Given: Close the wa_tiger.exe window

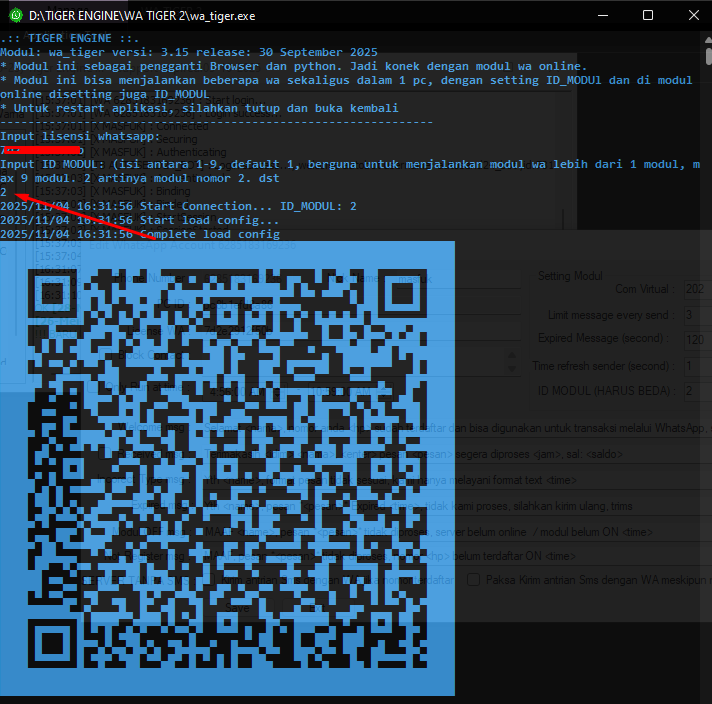Looking at the screenshot, I should [x=692, y=15].
